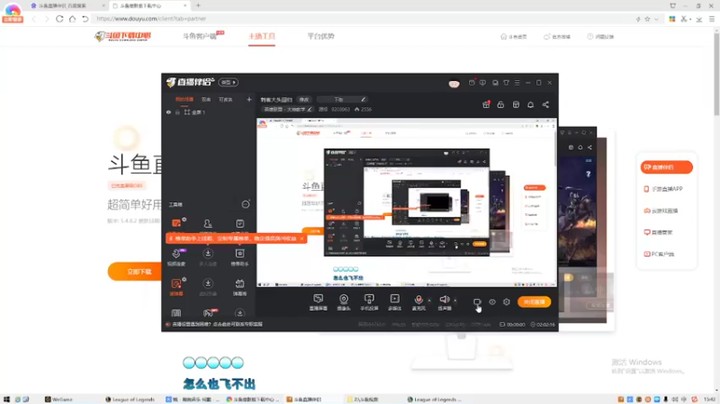The image size is (720, 404).
Task: Open settings gear next to start streaming button
Action: 506,302
